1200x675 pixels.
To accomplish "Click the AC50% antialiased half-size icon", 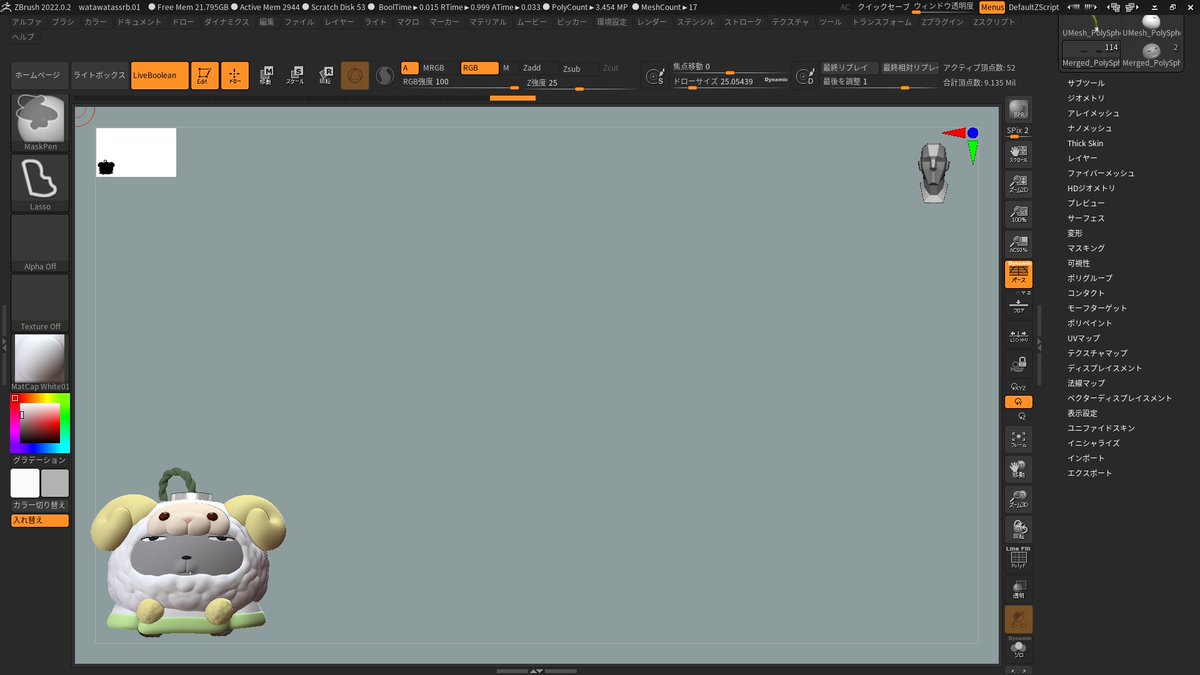I will (1018, 243).
